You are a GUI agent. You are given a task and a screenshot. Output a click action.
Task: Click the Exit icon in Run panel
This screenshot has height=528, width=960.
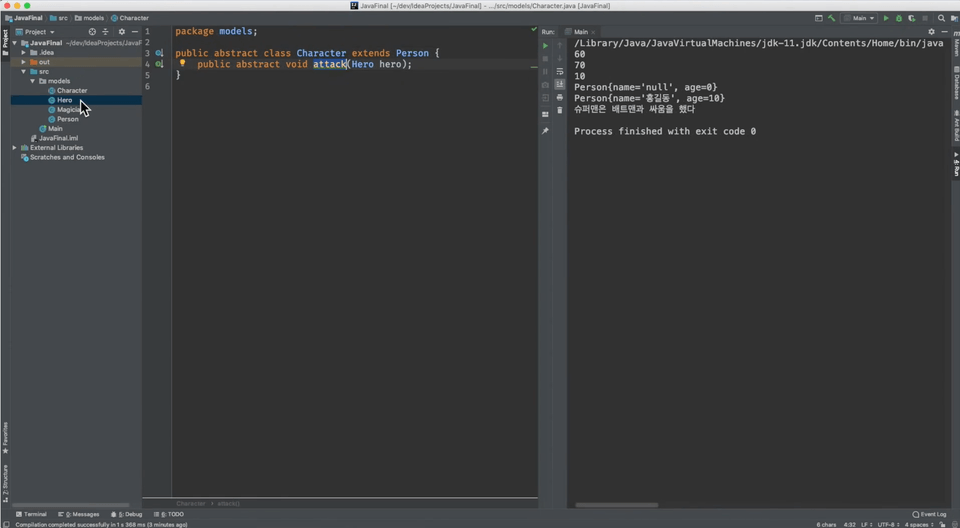[x=545, y=98]
